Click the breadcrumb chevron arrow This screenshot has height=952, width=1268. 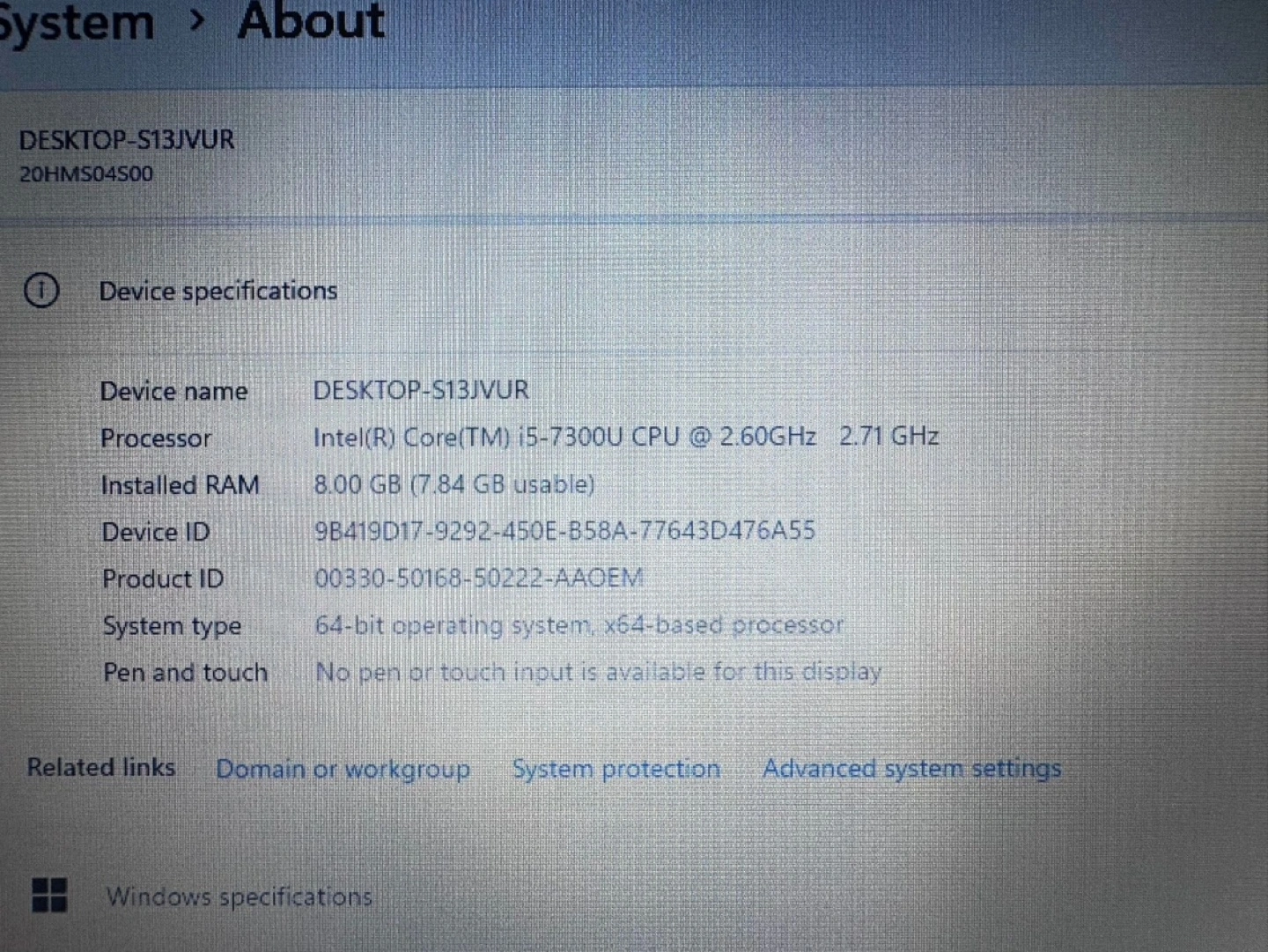pos(197,20)
